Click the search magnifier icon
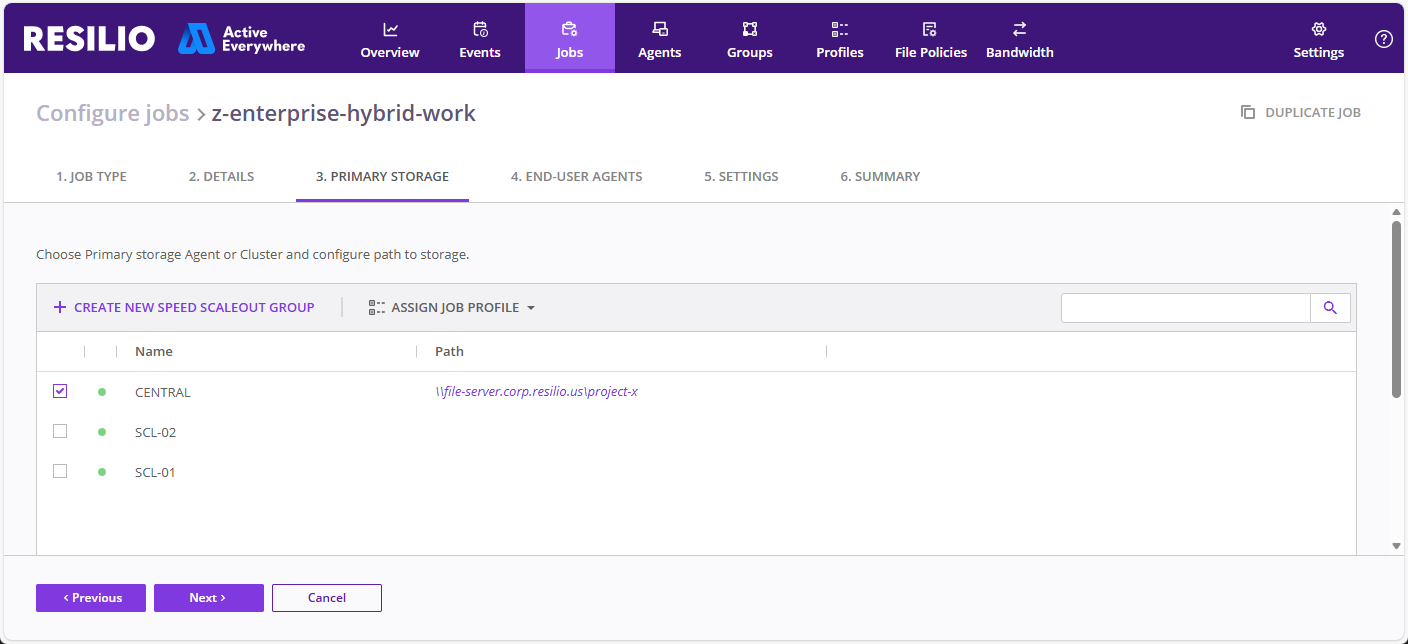 click(x=1330, y=308)
